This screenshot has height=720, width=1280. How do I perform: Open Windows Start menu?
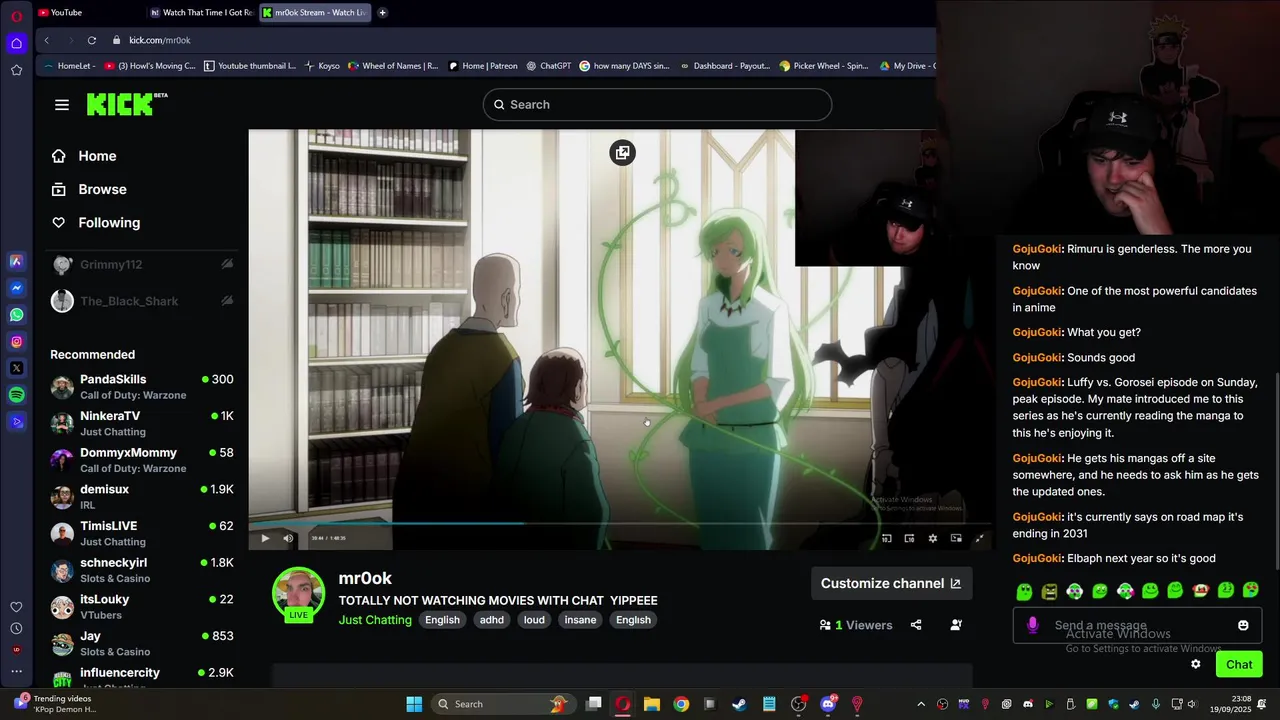pos(414,704)
